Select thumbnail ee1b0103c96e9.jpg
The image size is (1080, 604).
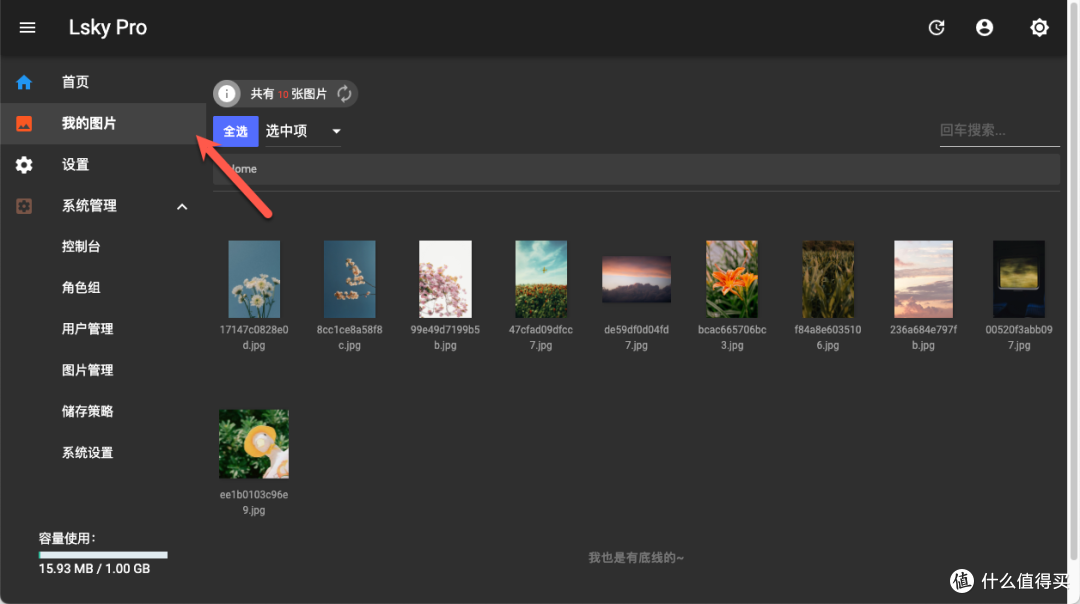pos(253,444)
